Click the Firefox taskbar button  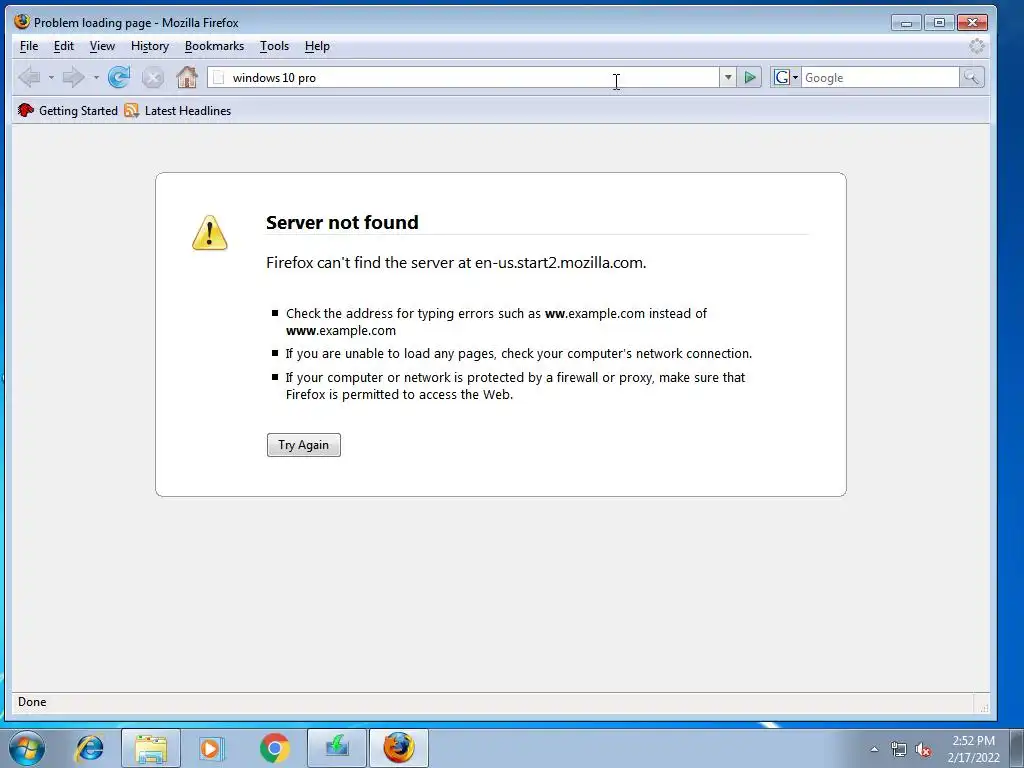pos(399,748)
